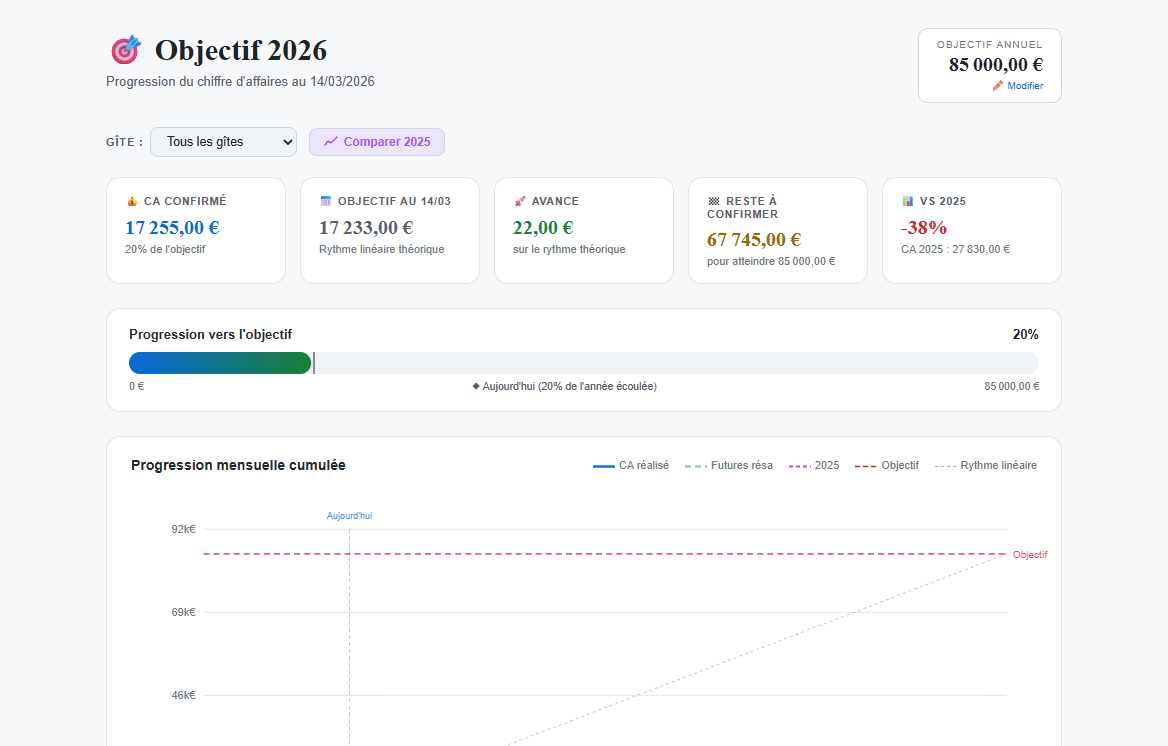Image resolution: width=1168 pixels, height=746 pixels.
Task: Click the green-blue progress bar fill
Action: (220, 363)
